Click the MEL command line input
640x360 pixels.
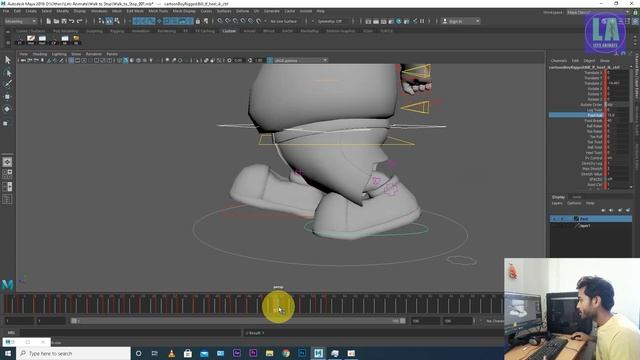pyautogui.click(x=131, y=333)
